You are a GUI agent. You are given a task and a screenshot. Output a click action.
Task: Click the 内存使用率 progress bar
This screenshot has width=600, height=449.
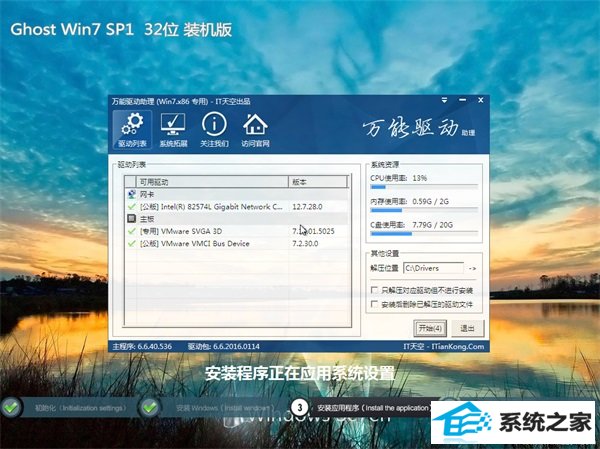tap(424, 210)
